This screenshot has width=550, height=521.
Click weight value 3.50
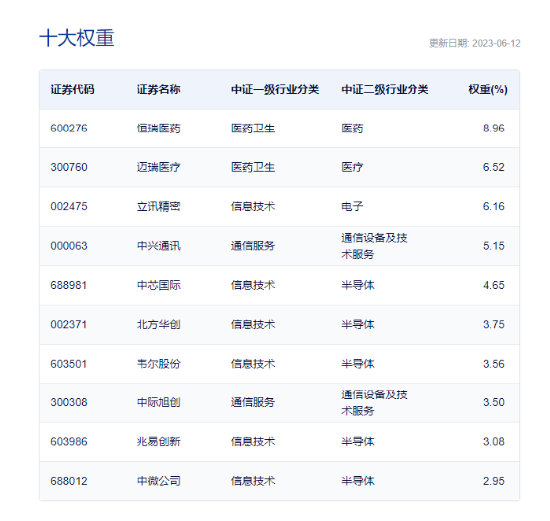tap(494, 402)
